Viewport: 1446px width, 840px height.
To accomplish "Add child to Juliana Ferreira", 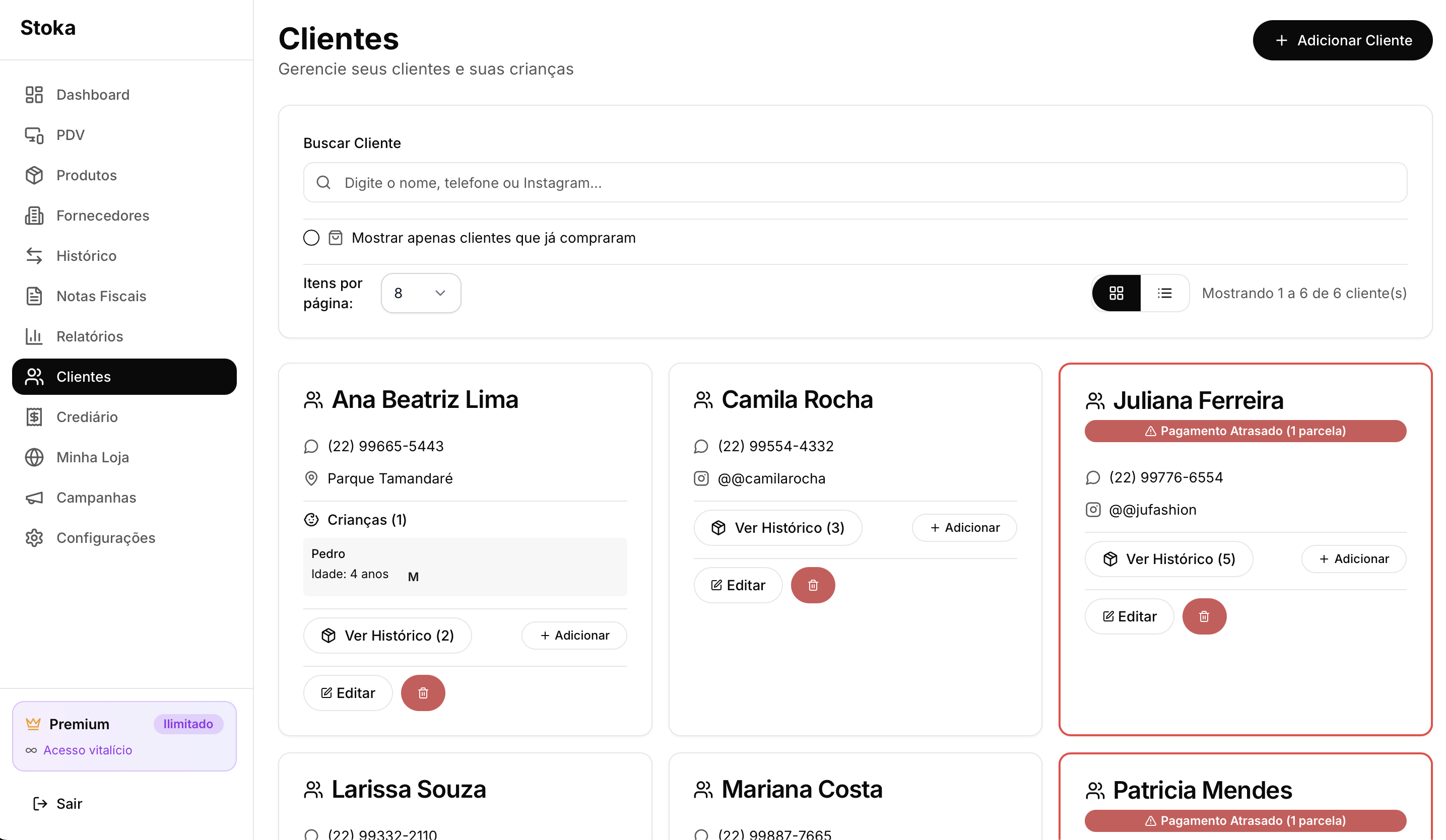I will click(1354, 558).
